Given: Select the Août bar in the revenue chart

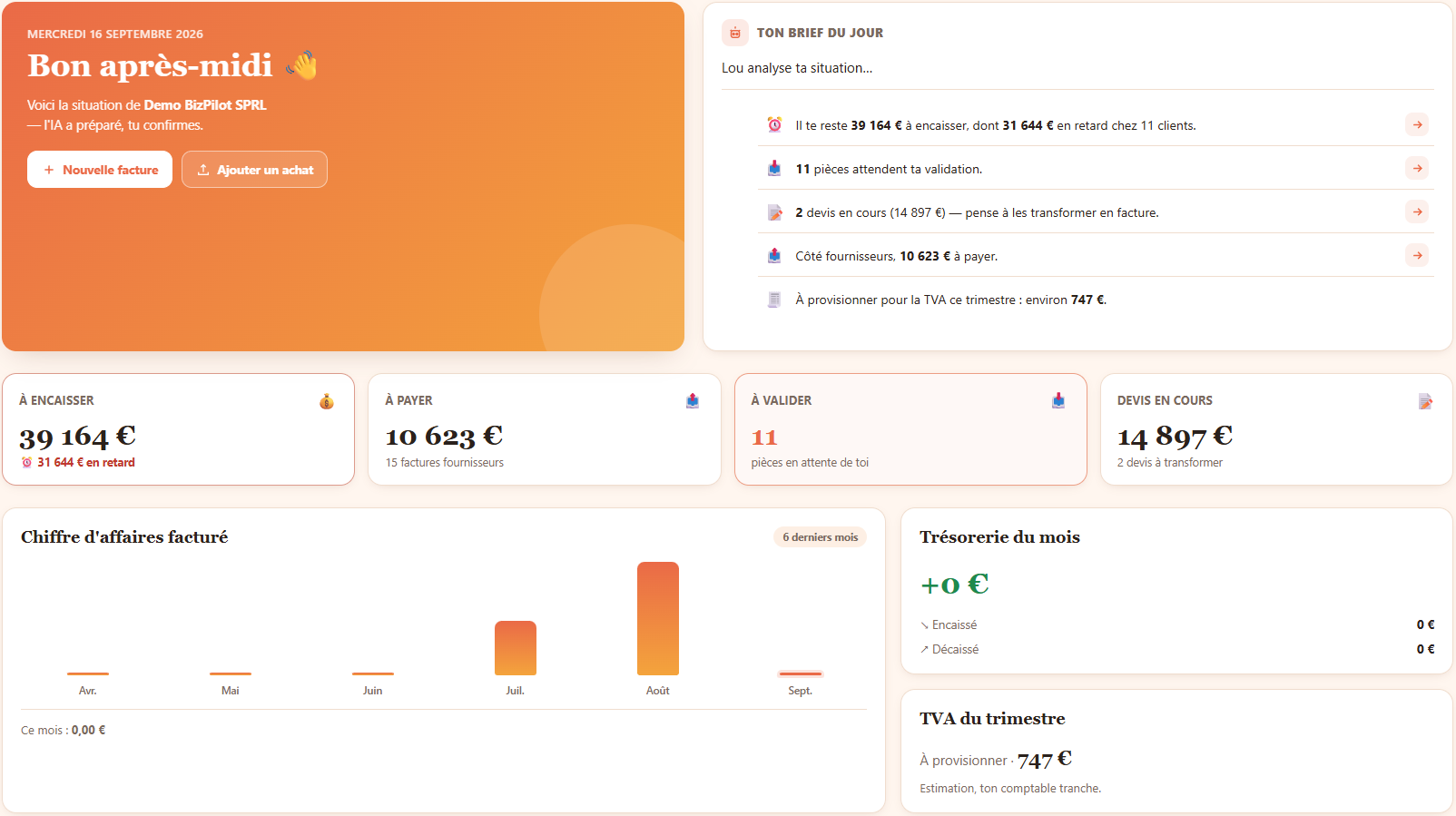Looking at the screenshot, I should (x=658, y=619).
